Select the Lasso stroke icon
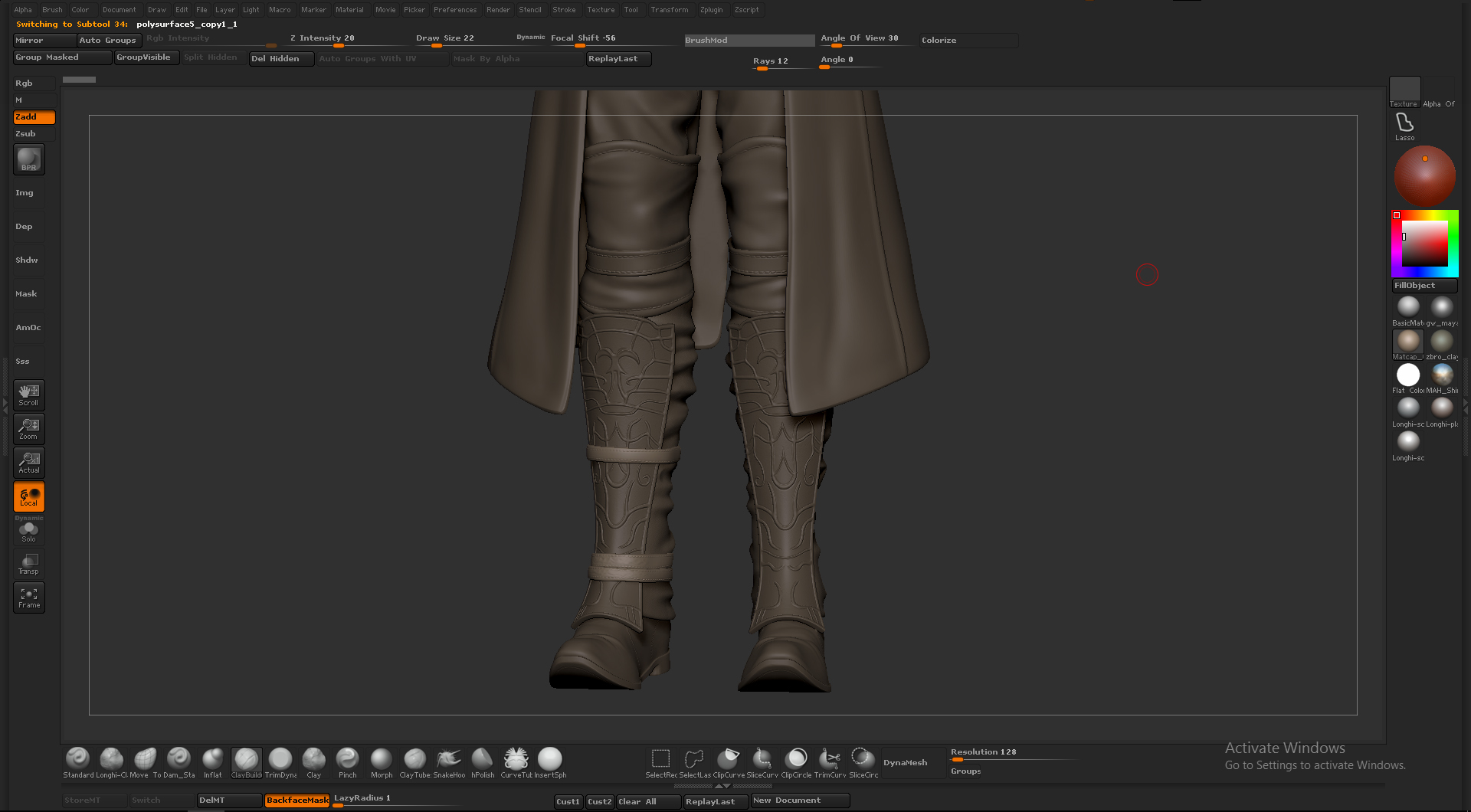 click(x=1404, y=126)
